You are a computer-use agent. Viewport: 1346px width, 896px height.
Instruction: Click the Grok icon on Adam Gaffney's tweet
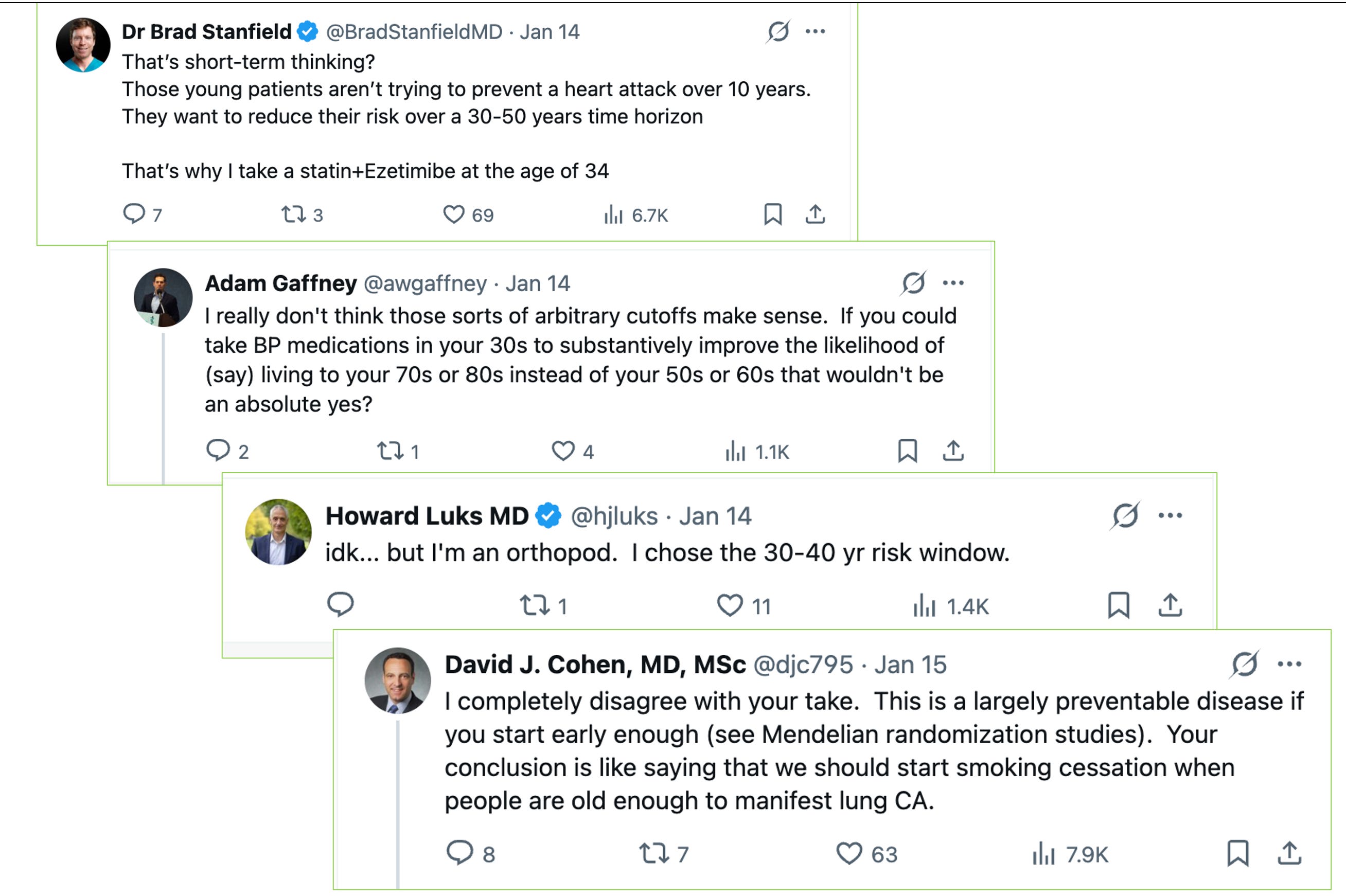pos(913,283)
